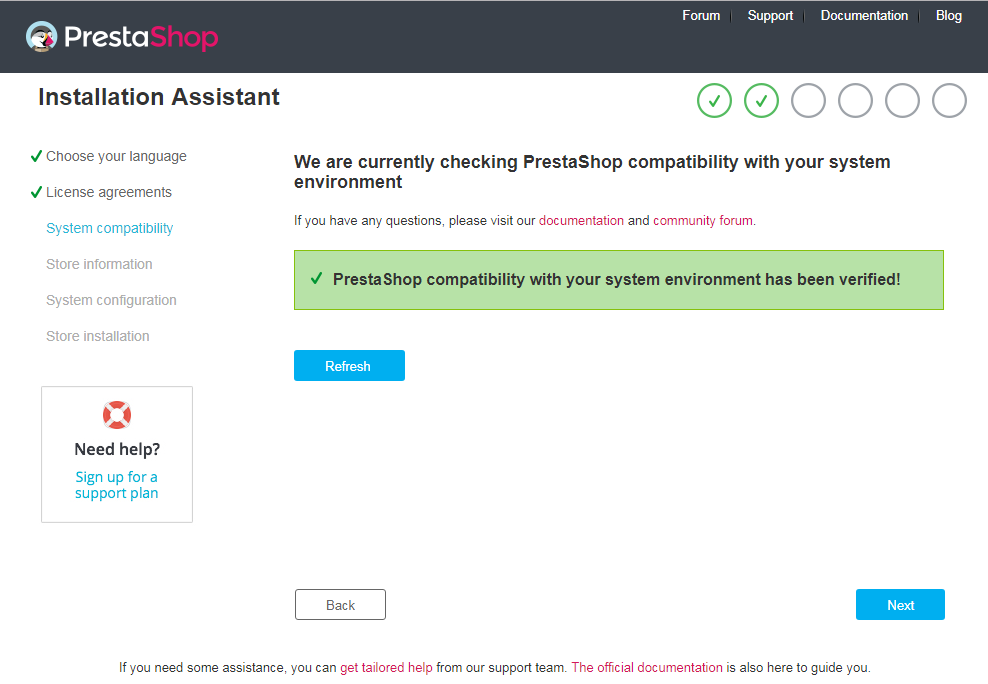Select the second completed step circle
The image size is (988, 684).
[x=761, y=101]
